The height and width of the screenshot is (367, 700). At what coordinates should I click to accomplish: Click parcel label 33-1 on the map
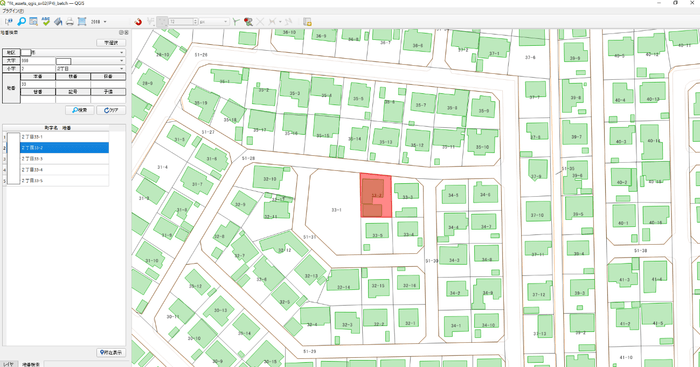coord(337,210)
